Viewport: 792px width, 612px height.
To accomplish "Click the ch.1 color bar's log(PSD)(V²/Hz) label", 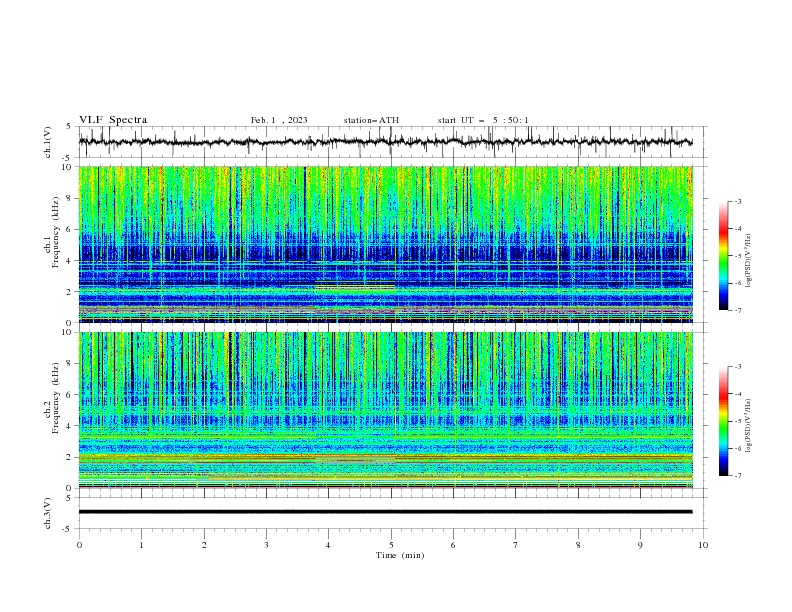I will (748, 261).
